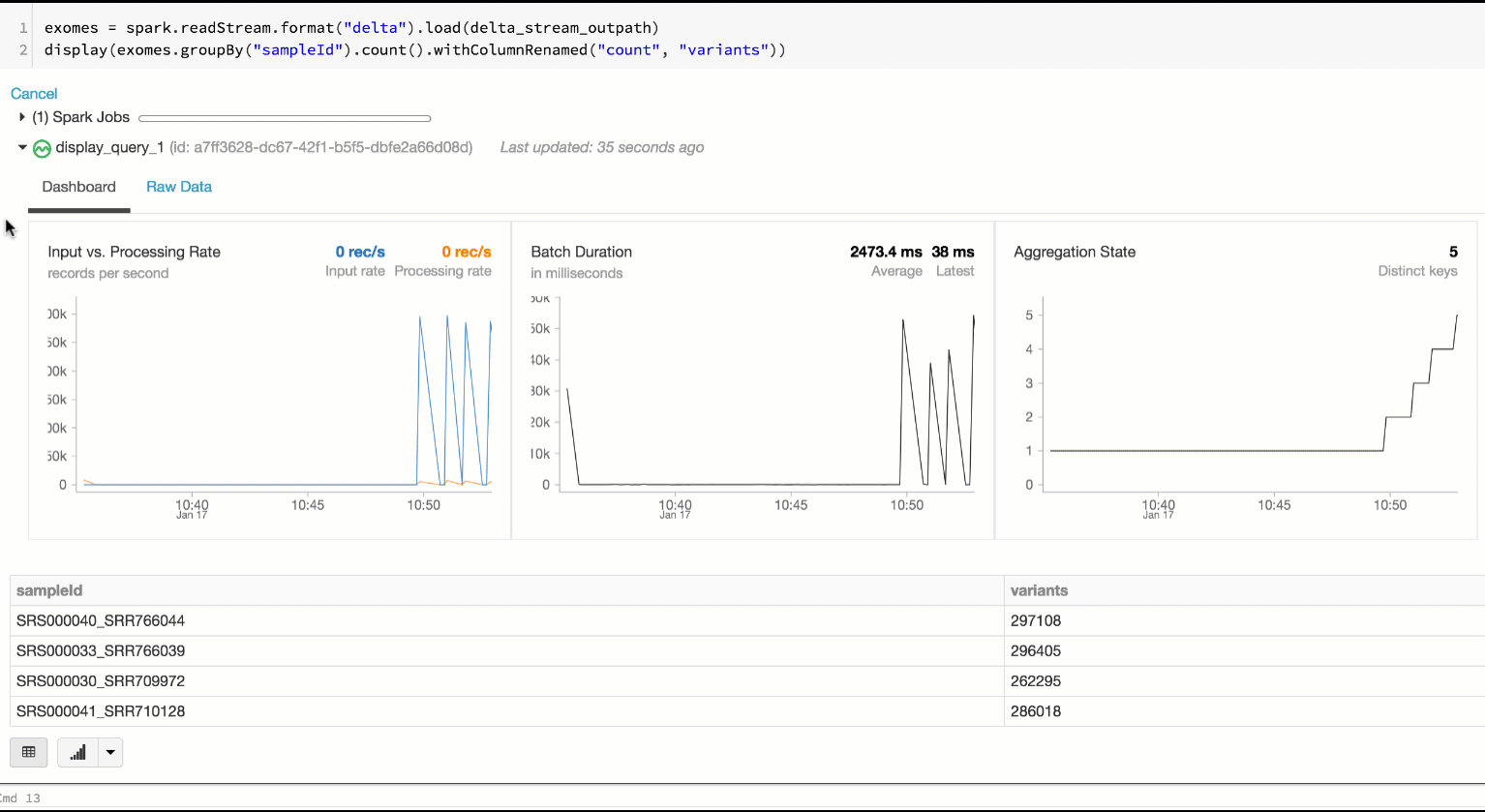Sort by the variants column header
The width and height of the screenshot is (1485, 812).
point(1039,590)
